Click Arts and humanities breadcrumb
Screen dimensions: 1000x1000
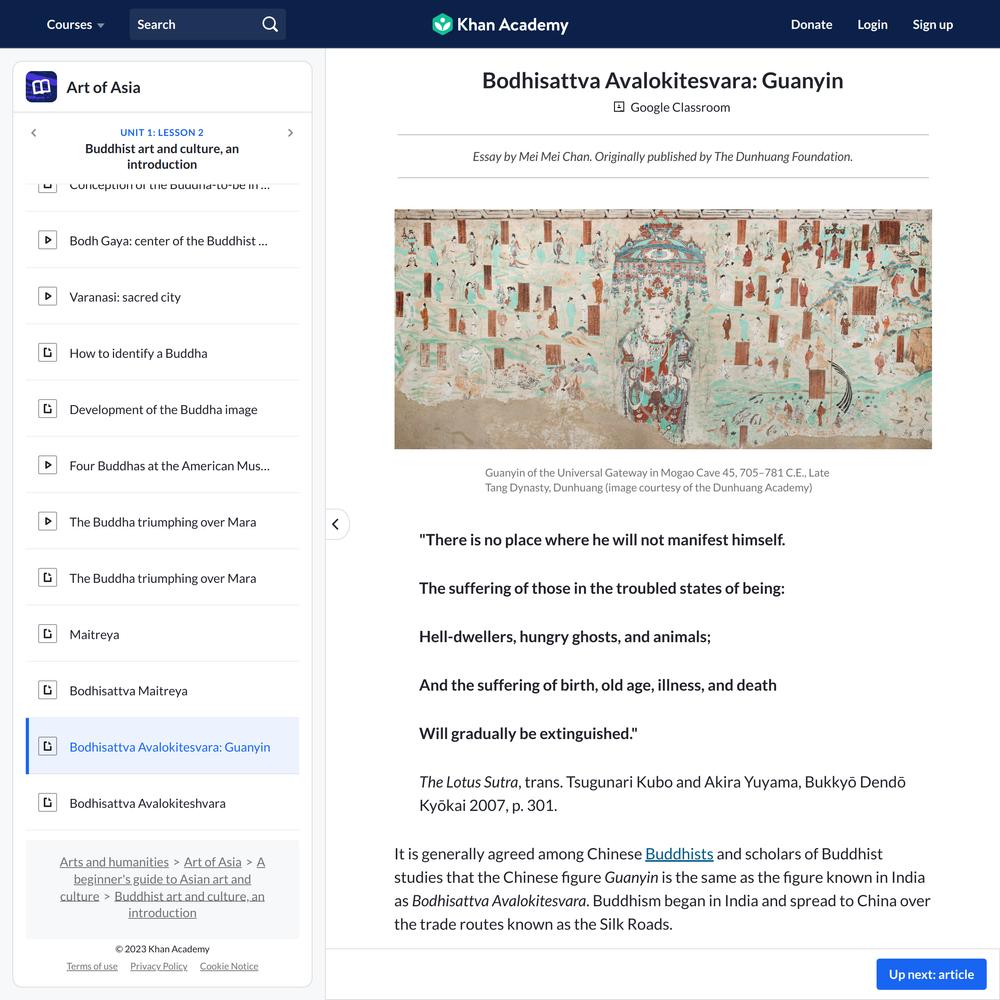tap(114, 862)
